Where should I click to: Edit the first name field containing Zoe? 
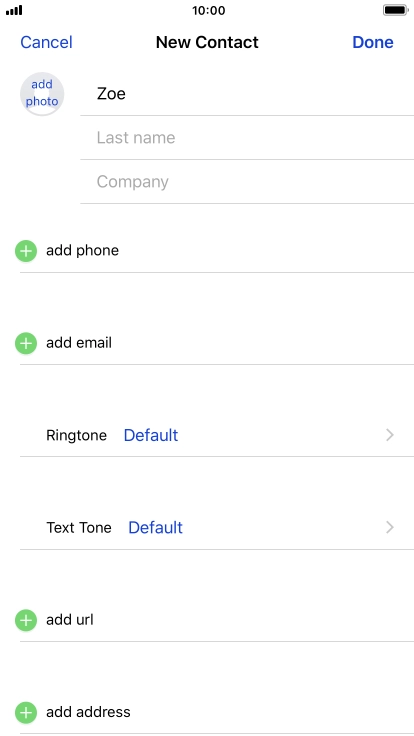(x=247, y=94)
